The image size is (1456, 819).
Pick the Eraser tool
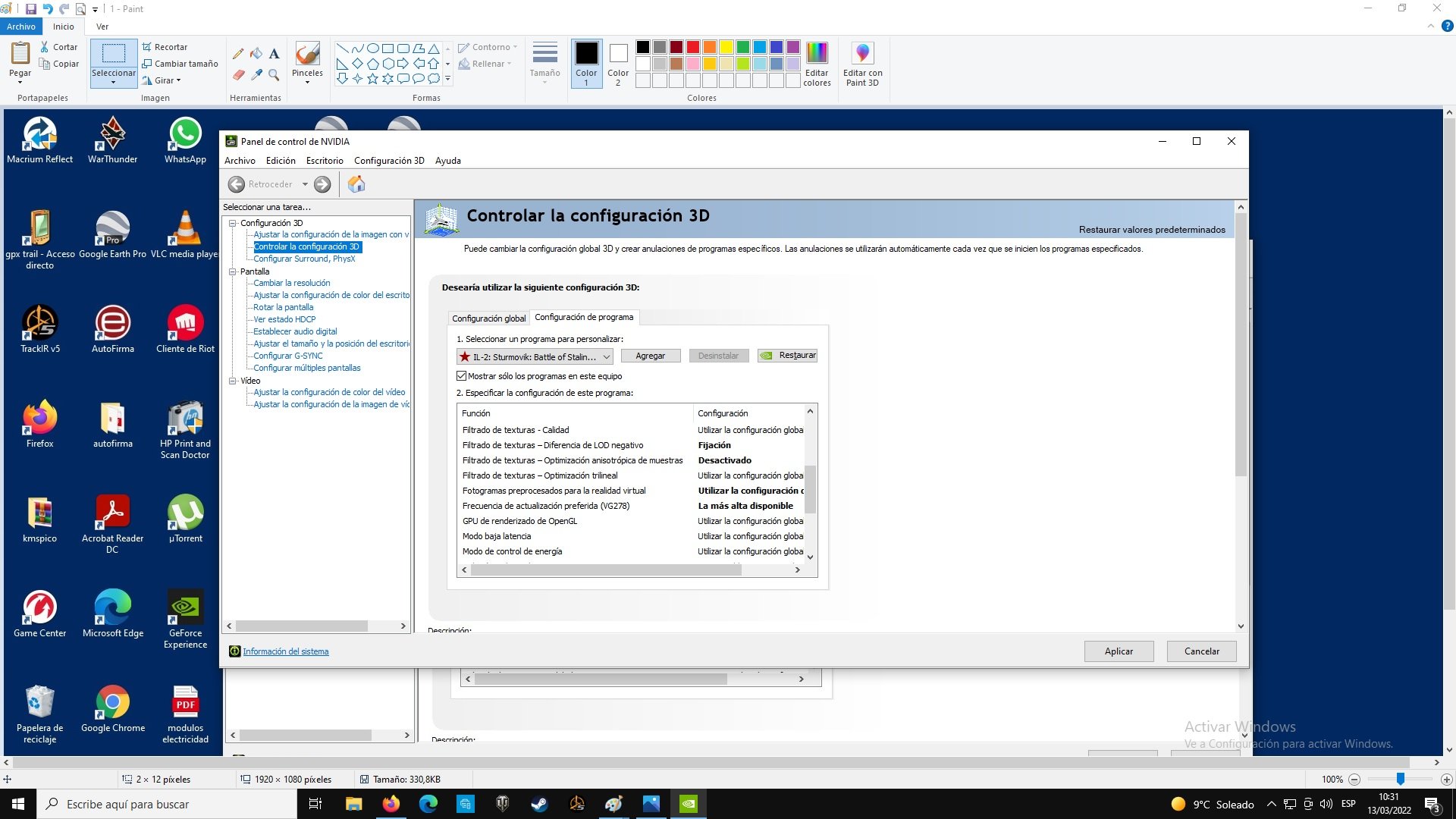(x=238, y=75)
